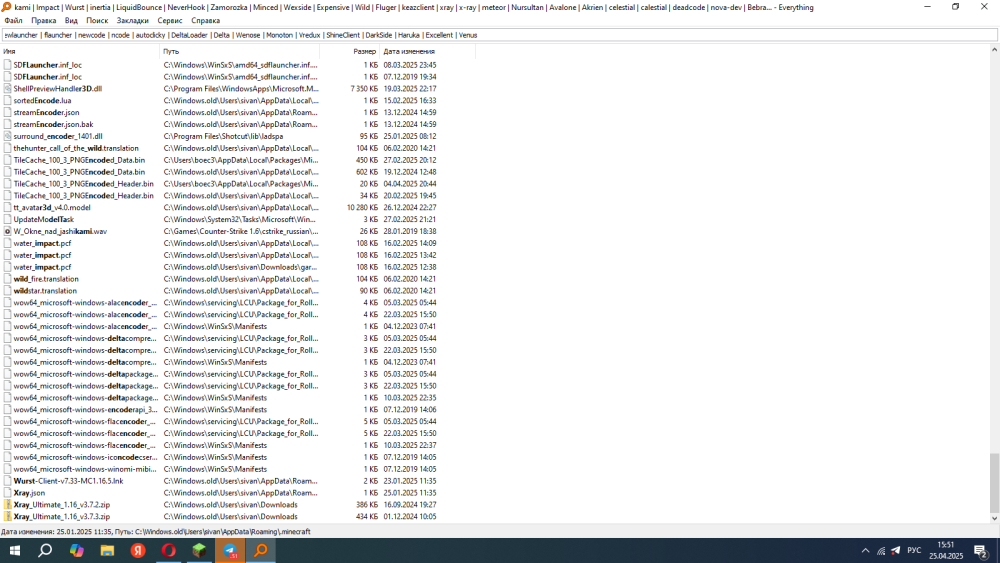Click Everything search icon on taskbar
The image size is (1000, 563).
pyautogui.click(x=260, y=550)
